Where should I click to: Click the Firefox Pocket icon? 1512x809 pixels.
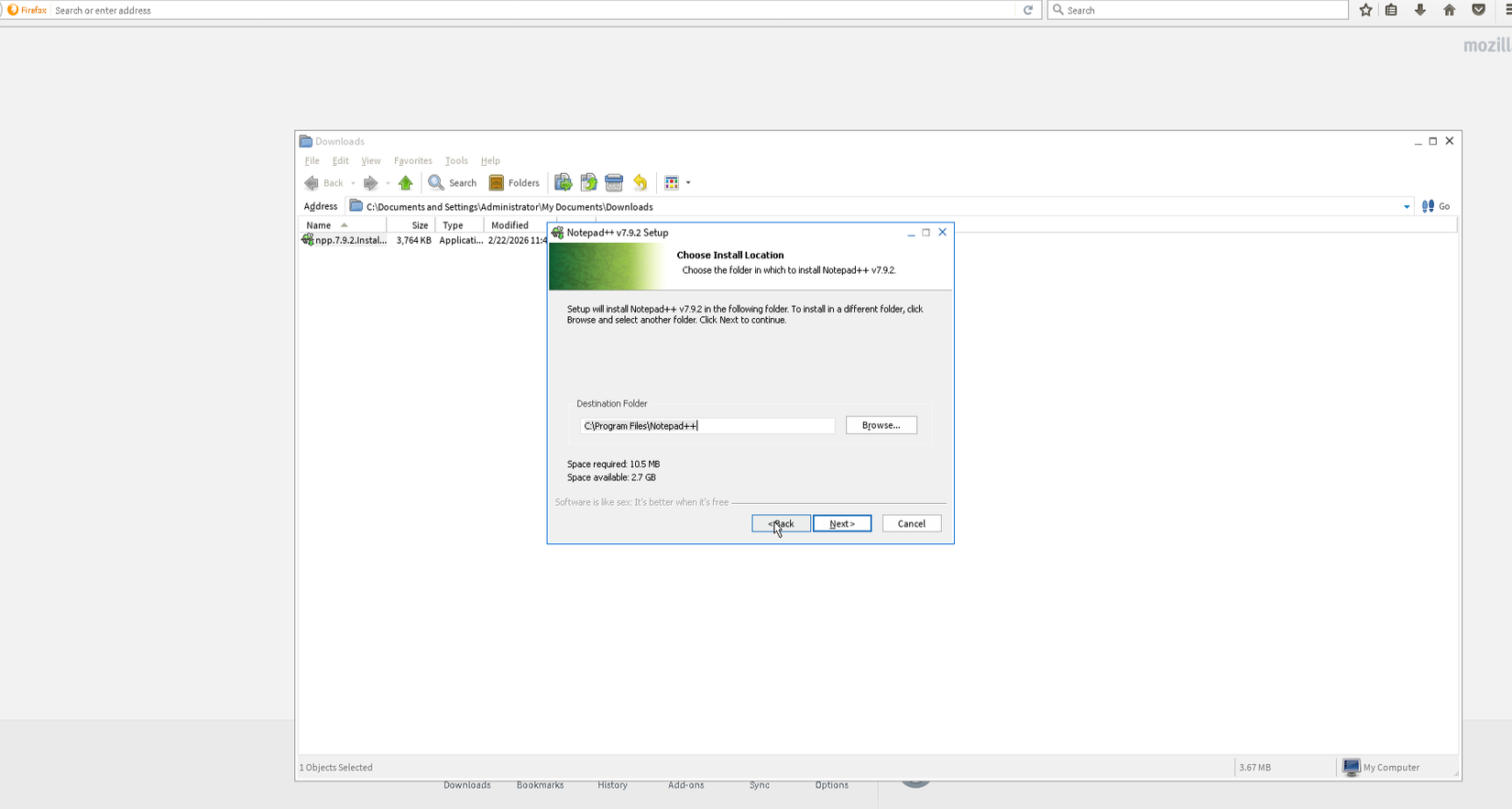1478,10
